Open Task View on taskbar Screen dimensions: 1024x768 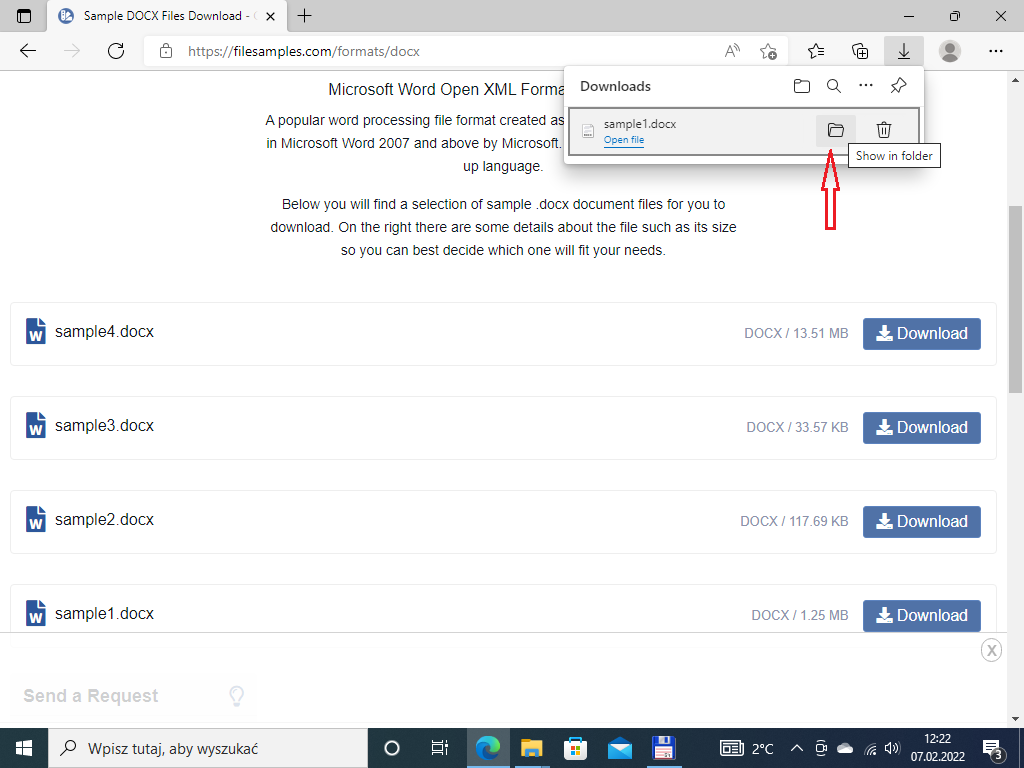(440, 748)
